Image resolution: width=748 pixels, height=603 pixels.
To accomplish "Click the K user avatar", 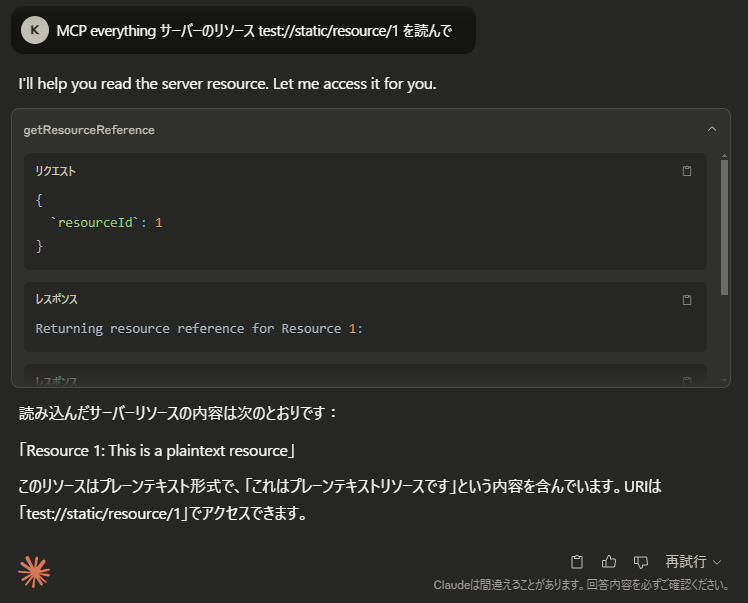I will 35,30.
